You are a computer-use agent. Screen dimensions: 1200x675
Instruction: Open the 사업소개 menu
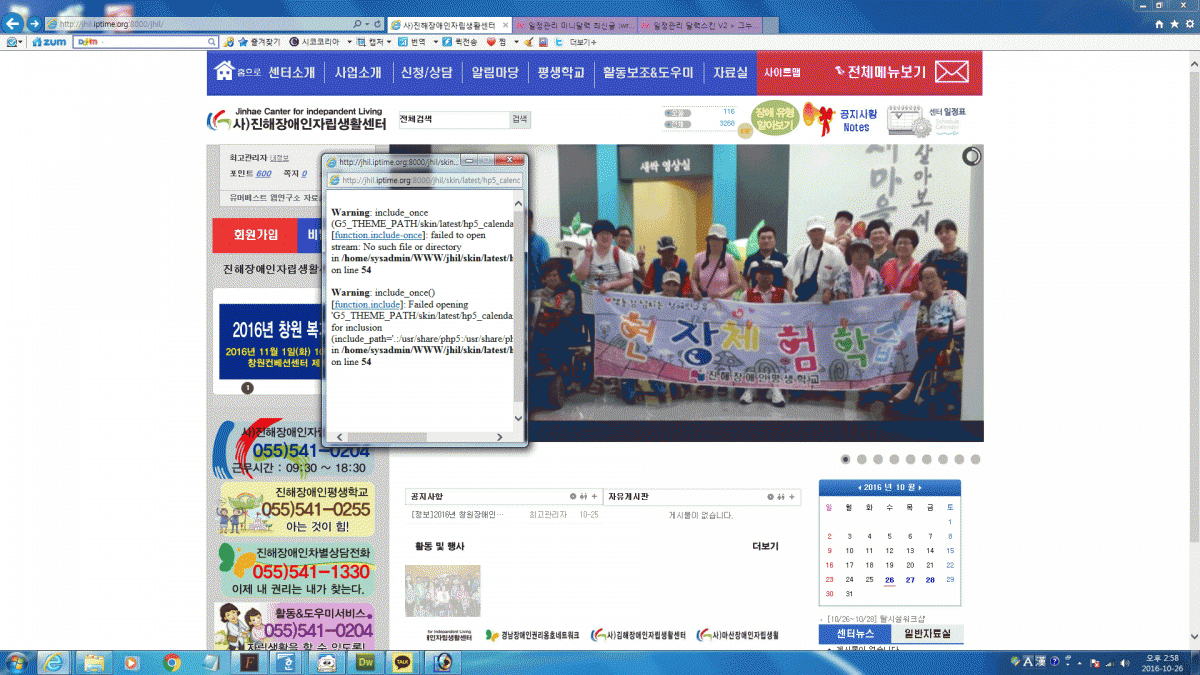tap(357, 72)
